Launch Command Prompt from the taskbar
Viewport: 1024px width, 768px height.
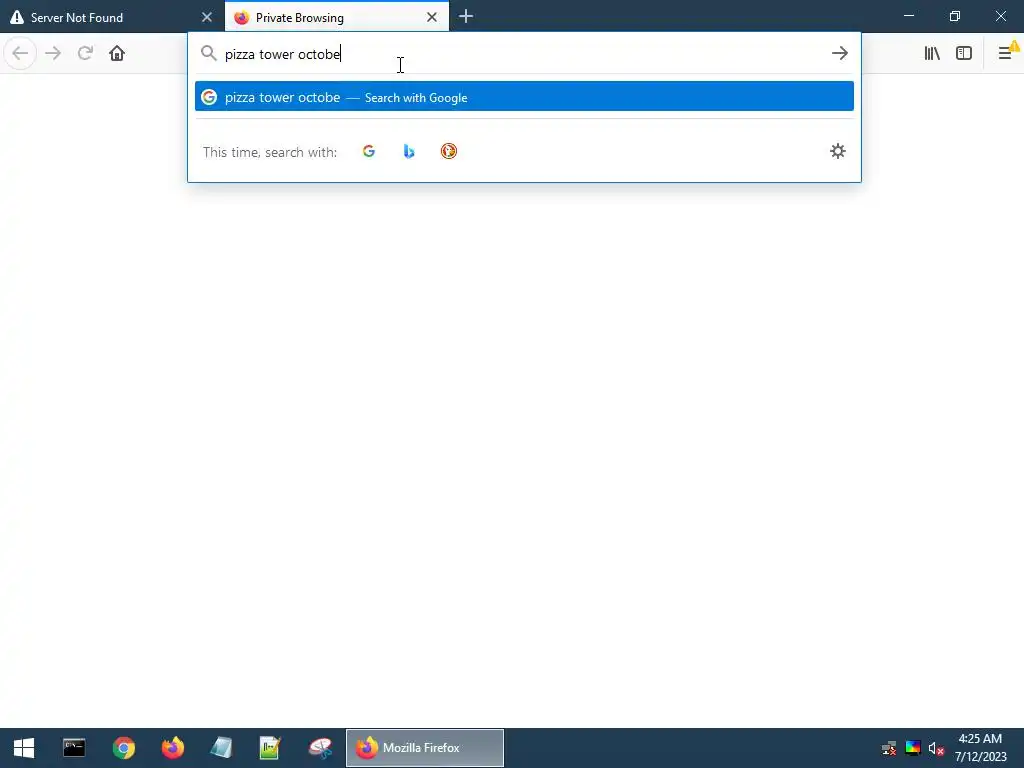click(x=74, y=748)
